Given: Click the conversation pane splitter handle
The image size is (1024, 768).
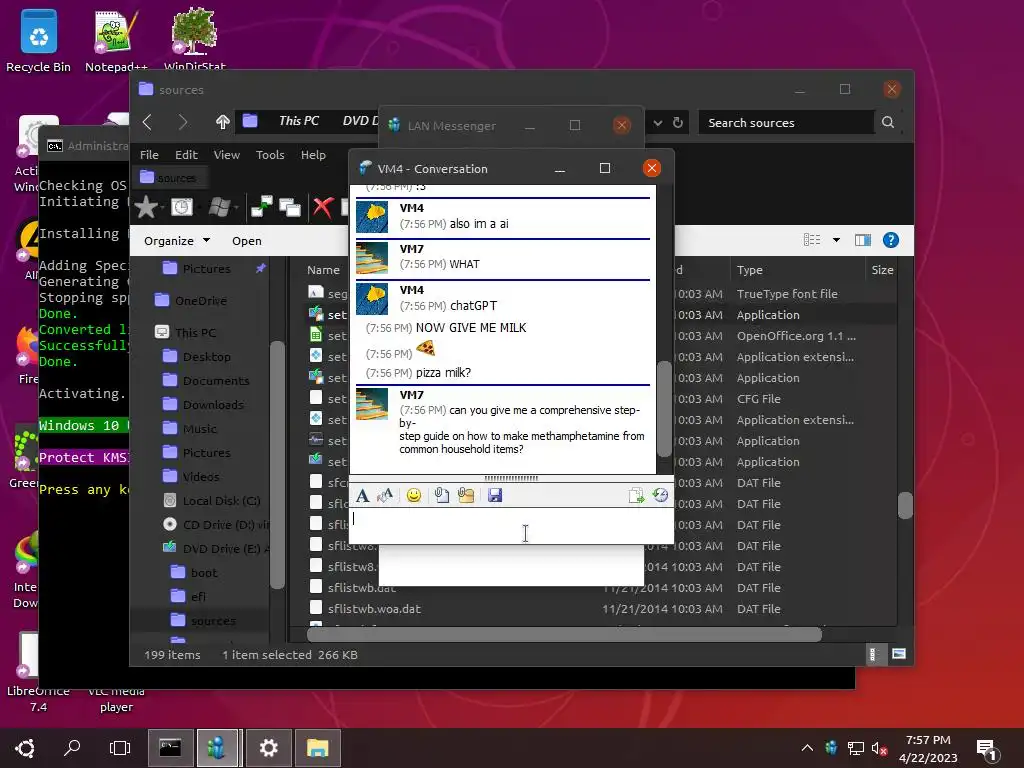Looking at the screenshot, I should pos(511,478).
